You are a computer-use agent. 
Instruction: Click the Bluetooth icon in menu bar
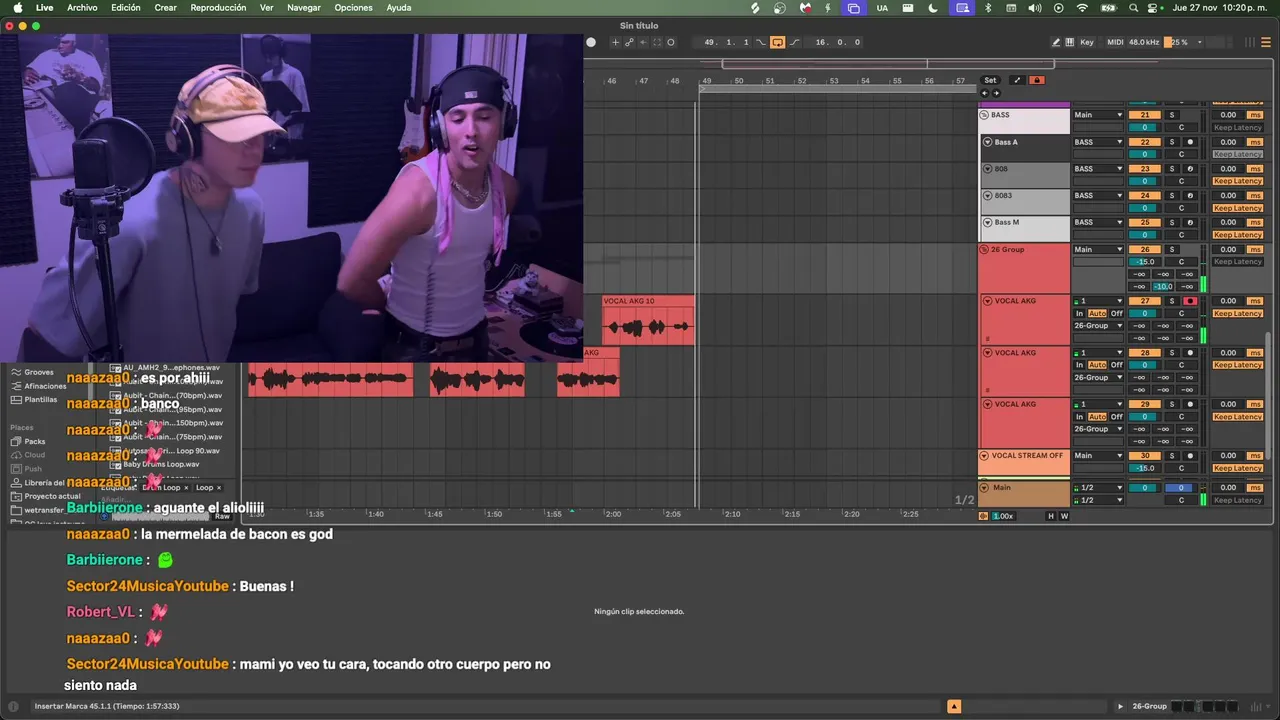click(988, 7)
